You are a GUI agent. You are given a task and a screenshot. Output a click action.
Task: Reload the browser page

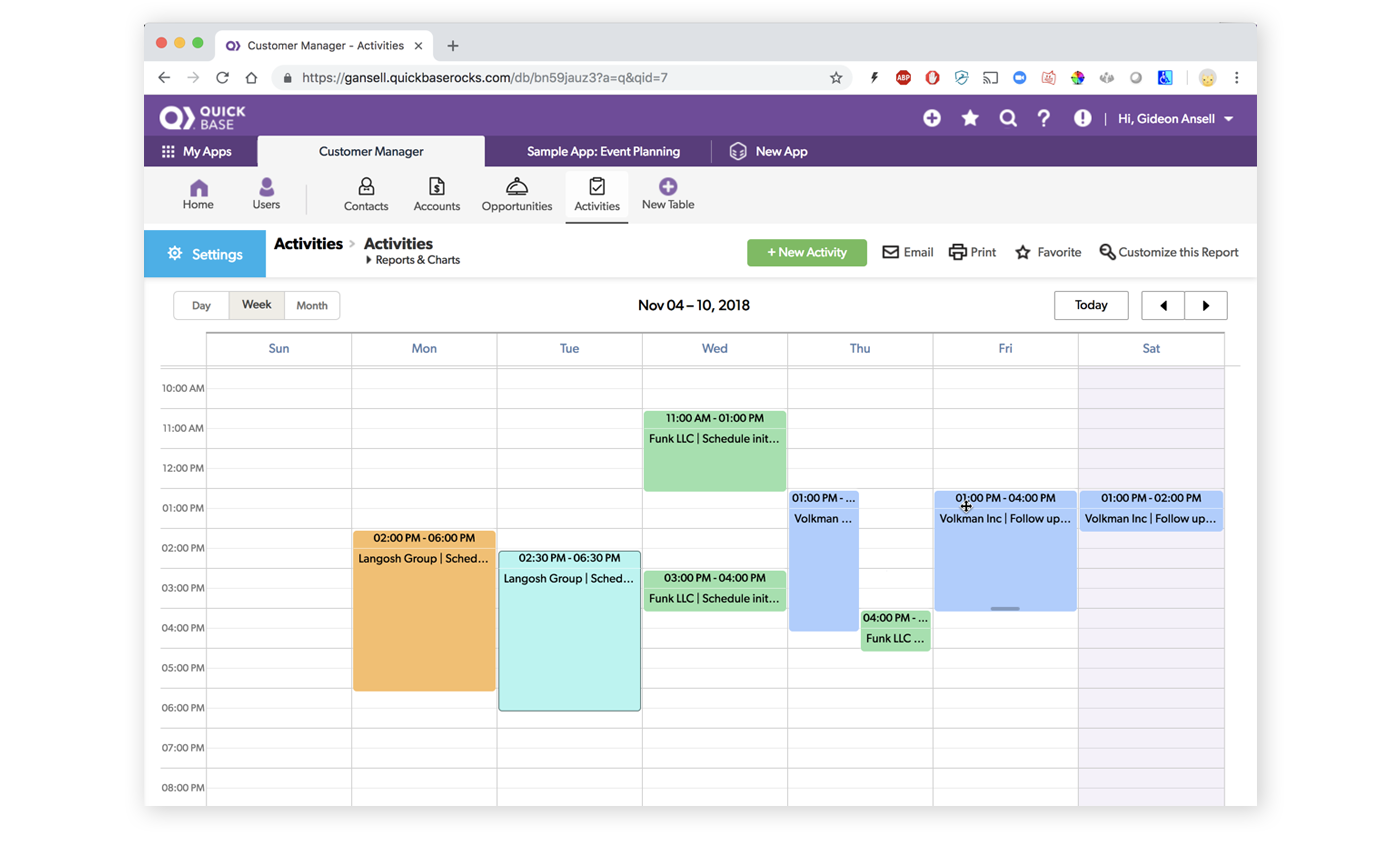(222, 77)
